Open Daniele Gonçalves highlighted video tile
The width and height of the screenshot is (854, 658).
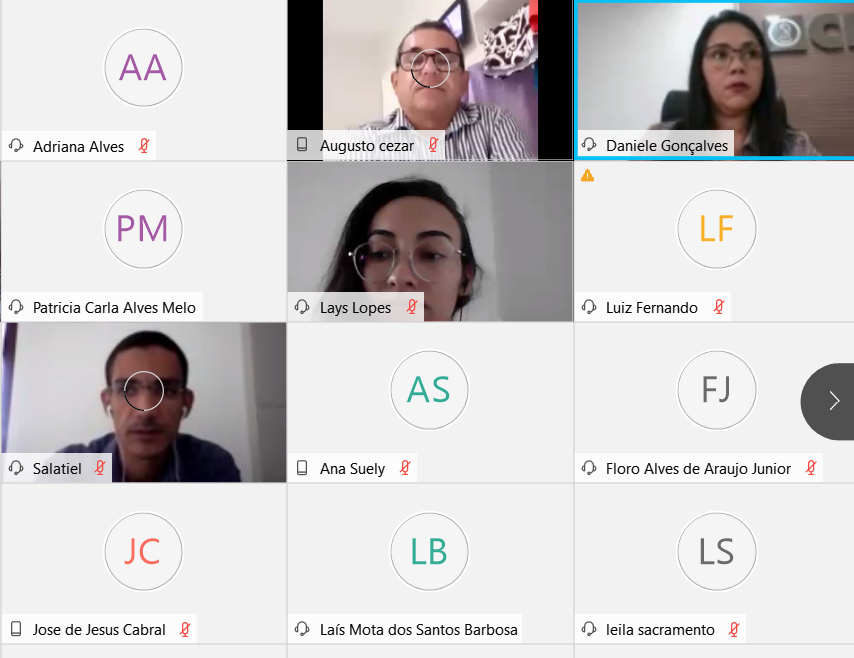click(715, 81)
